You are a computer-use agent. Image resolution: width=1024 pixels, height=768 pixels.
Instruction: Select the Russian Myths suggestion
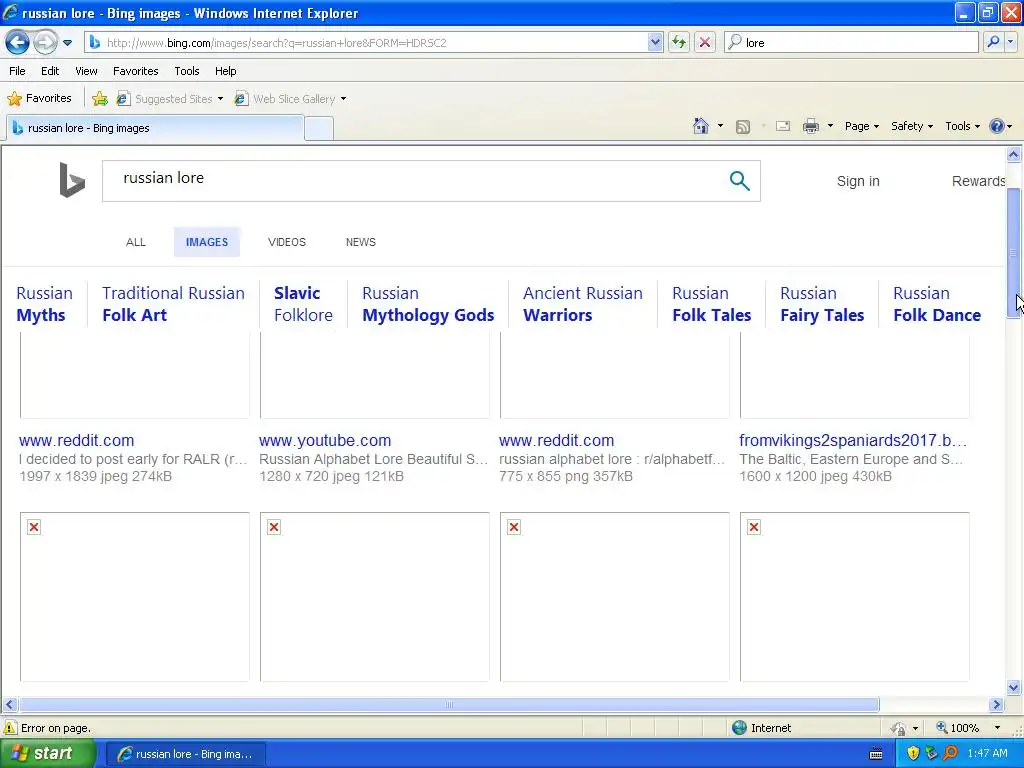click(x=44, y=304)
